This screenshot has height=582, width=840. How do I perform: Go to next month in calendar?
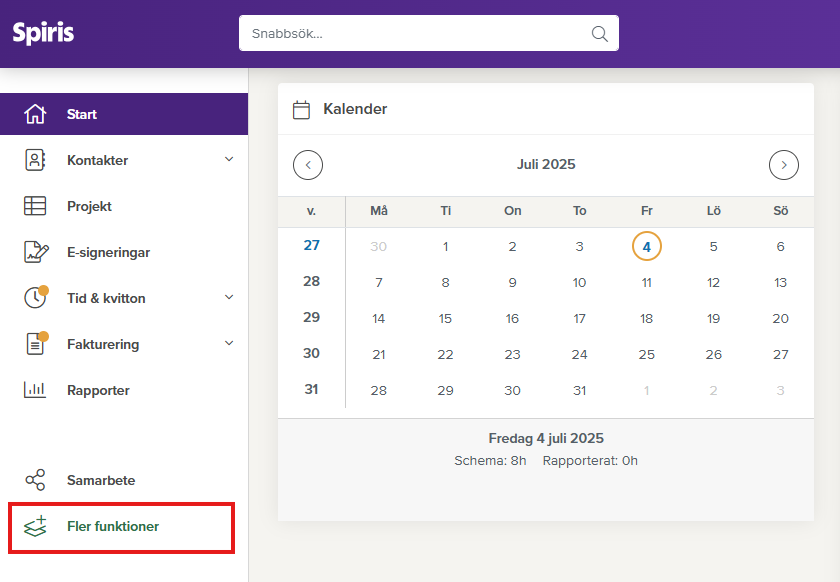pos(784,165)
